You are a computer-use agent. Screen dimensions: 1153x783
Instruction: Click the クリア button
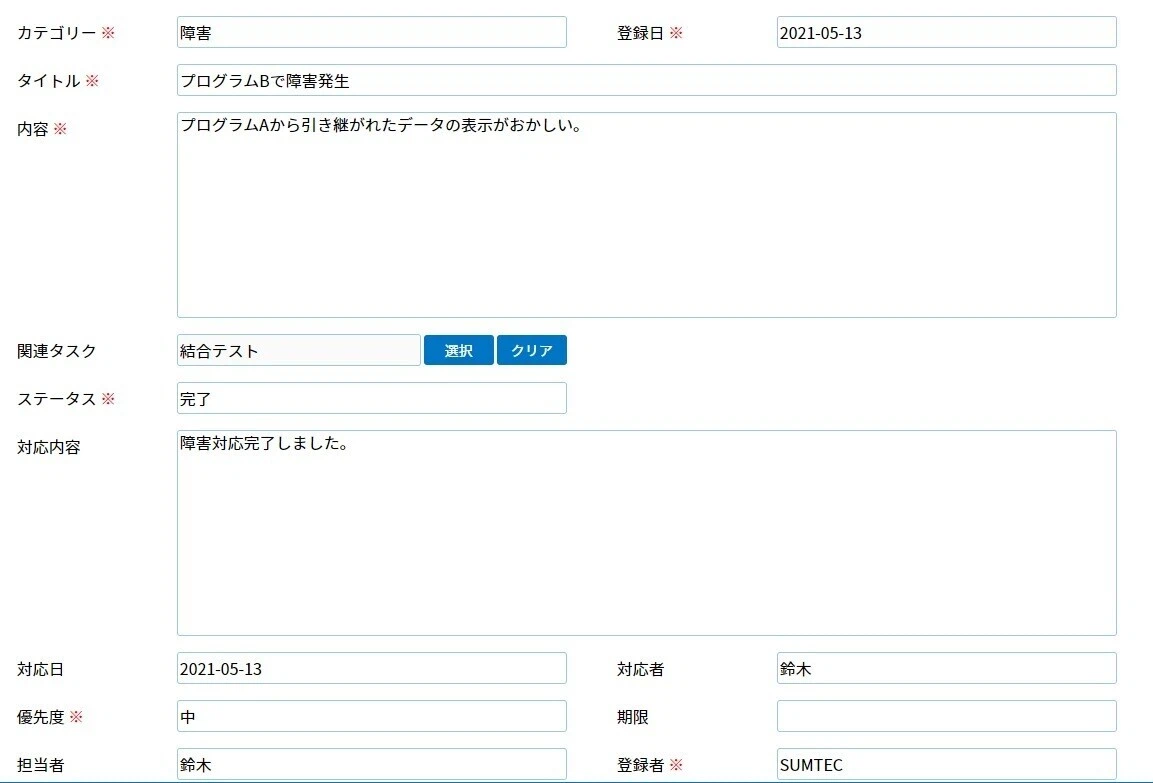click(532, 350)
